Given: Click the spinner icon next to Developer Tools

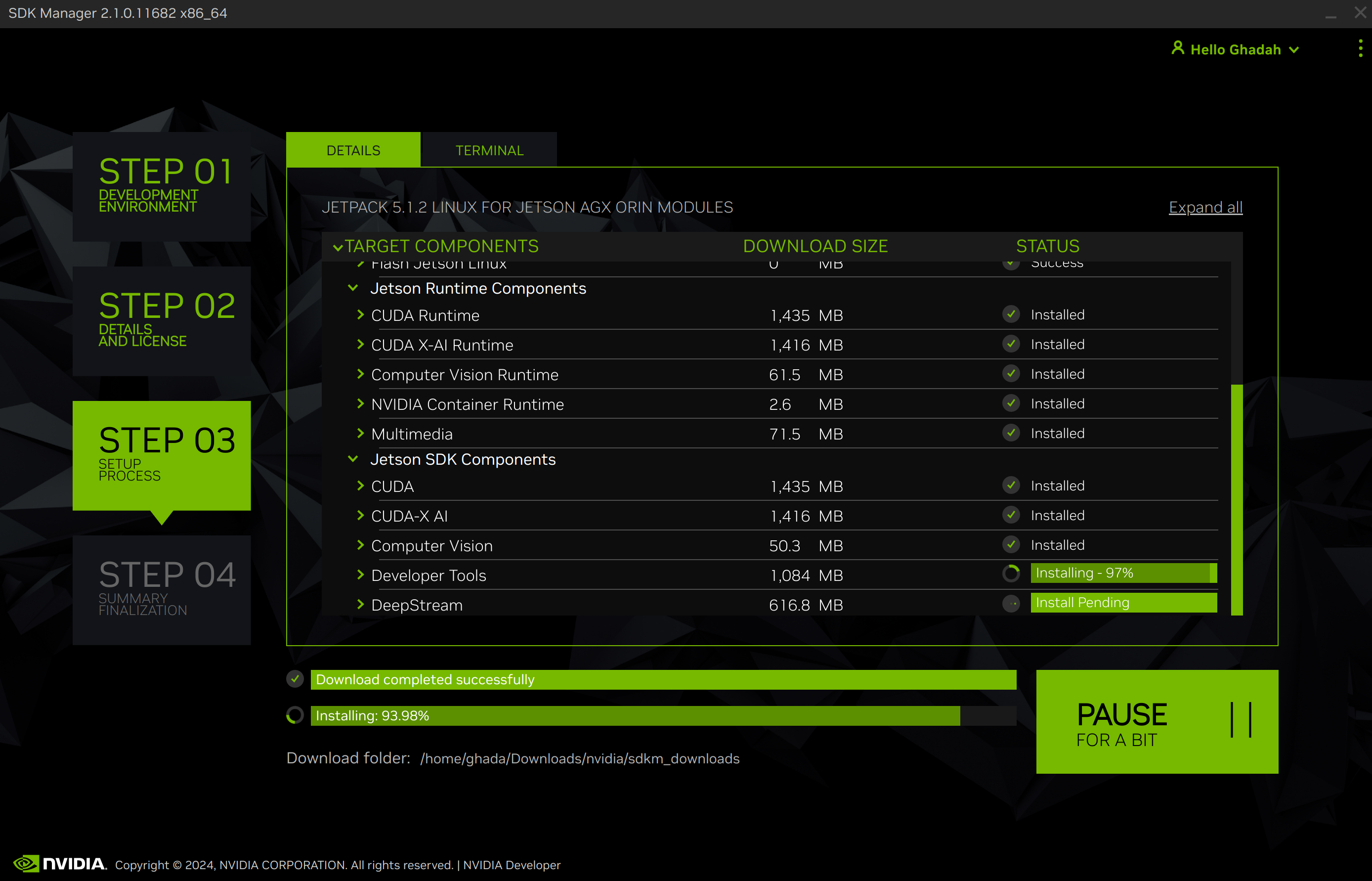Looking at the screenshot, I should pos(1011,573).
